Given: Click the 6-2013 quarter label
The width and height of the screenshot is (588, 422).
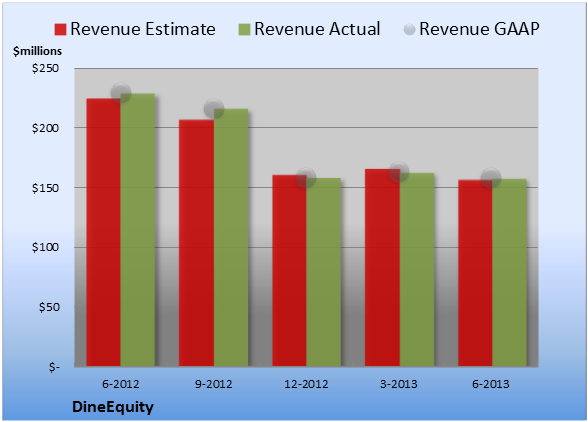Looking at the screenshot, I should pyautogui.click(x=491, y=384).
